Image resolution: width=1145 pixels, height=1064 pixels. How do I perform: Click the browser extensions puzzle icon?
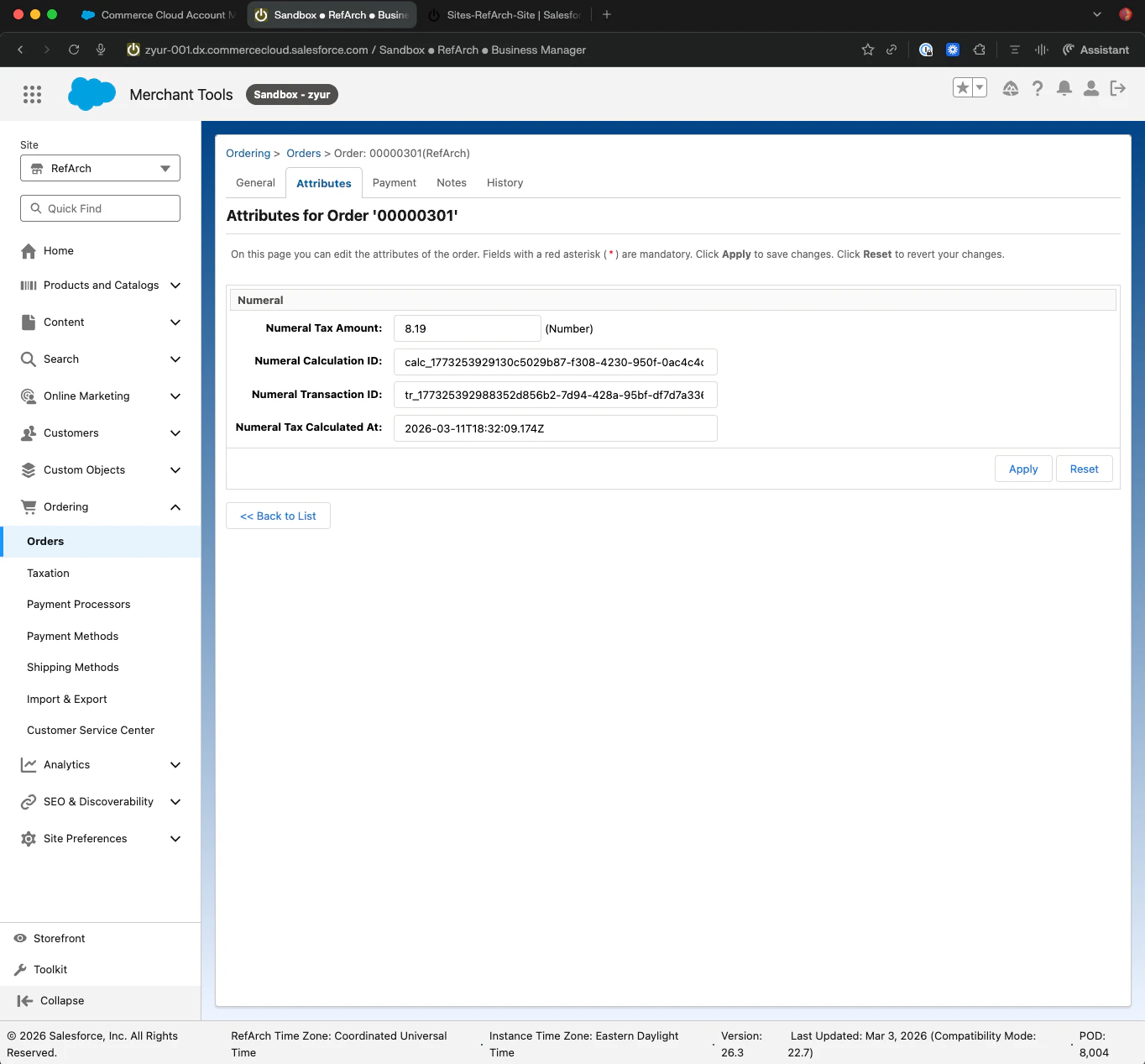979,50
